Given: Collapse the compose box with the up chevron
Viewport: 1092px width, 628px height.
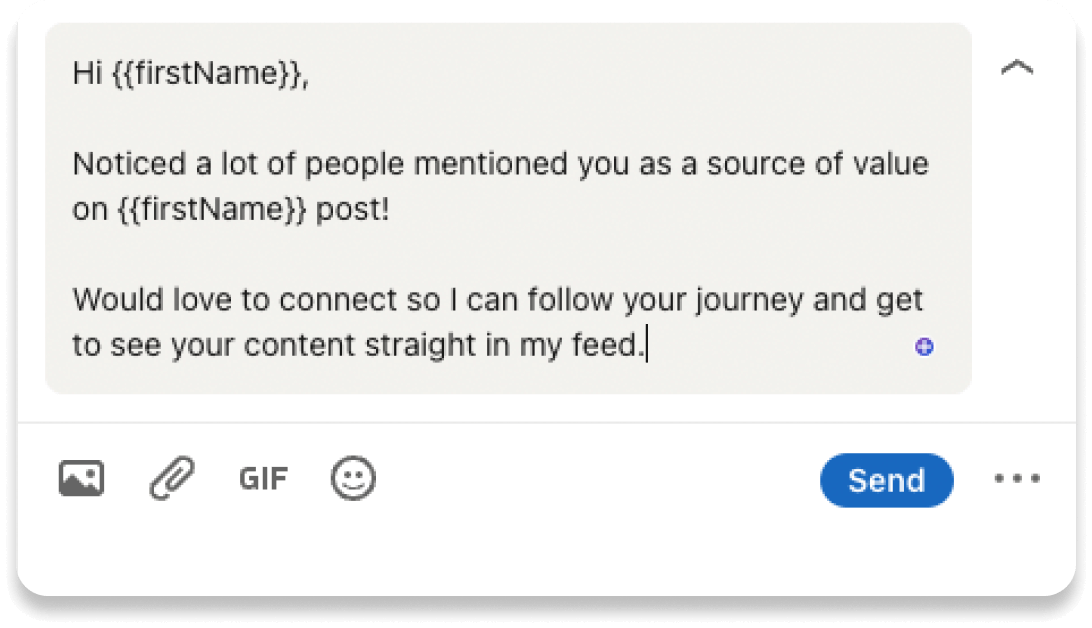Looking at the screenshot, I should [1017, 67].
